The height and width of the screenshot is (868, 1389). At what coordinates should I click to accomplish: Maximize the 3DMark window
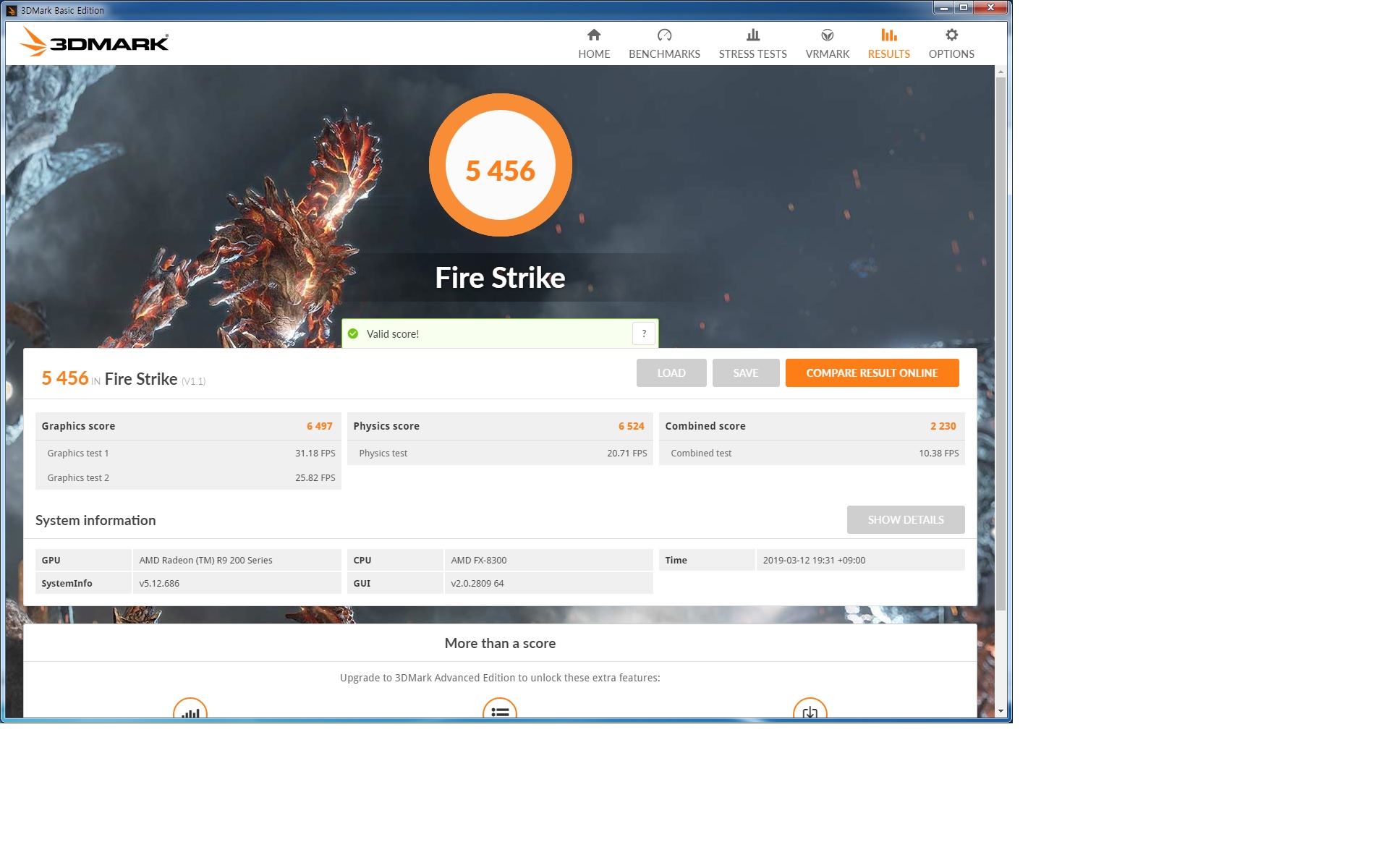964,8
